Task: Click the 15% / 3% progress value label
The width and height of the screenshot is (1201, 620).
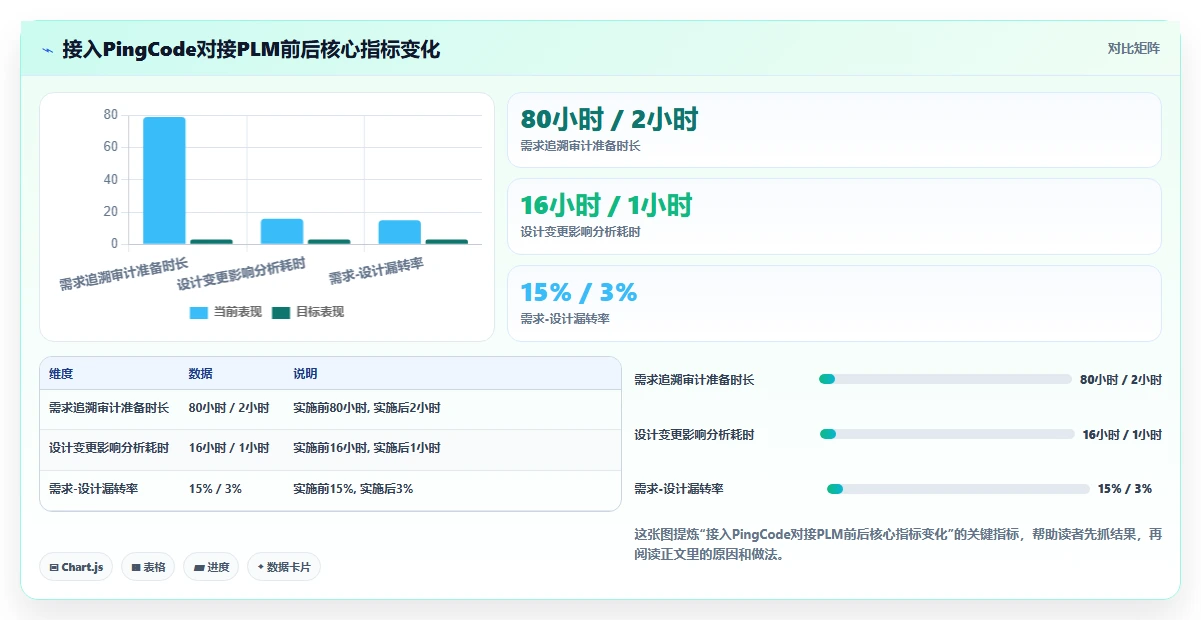Action: coord(1125,489)
